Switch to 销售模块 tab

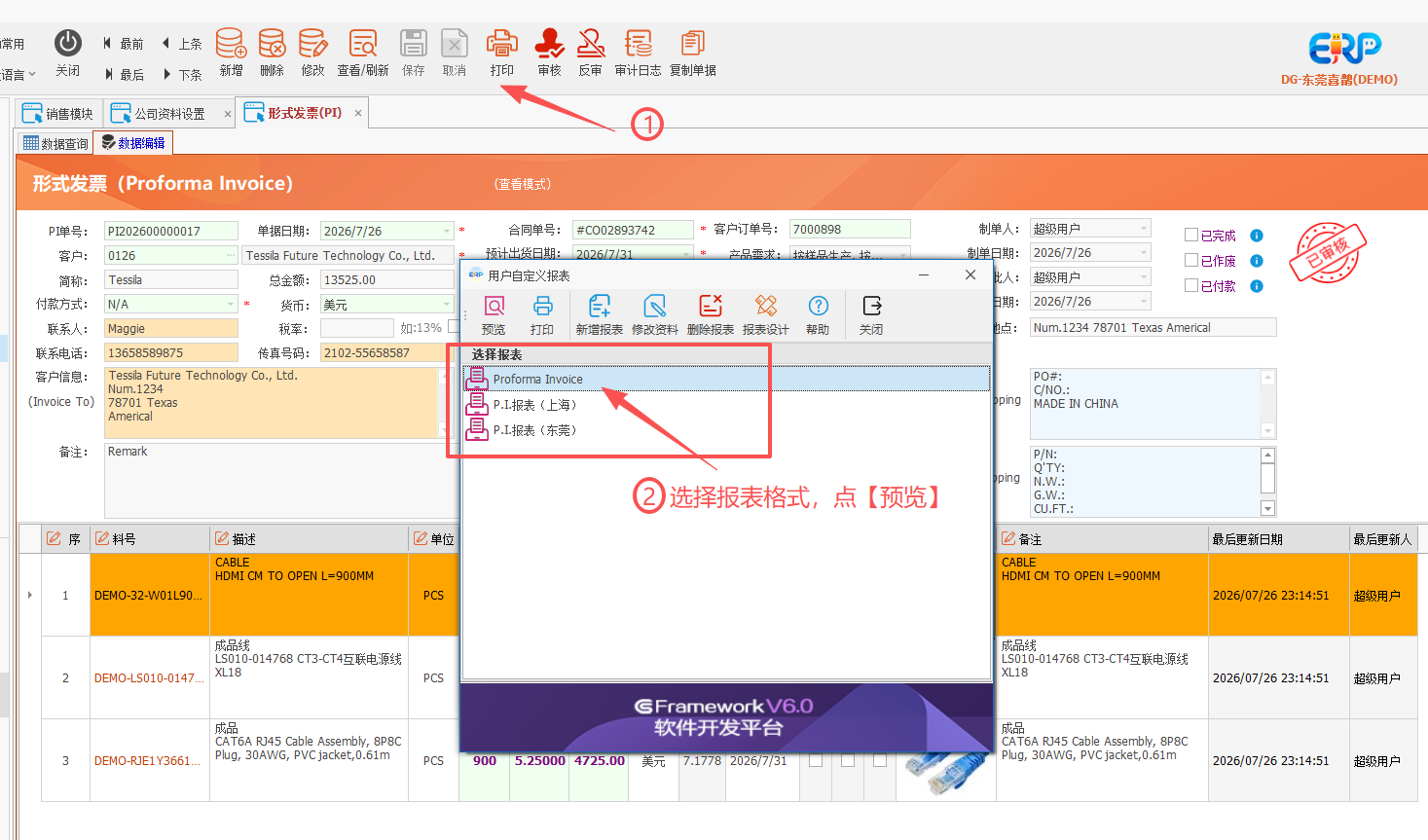57,114
